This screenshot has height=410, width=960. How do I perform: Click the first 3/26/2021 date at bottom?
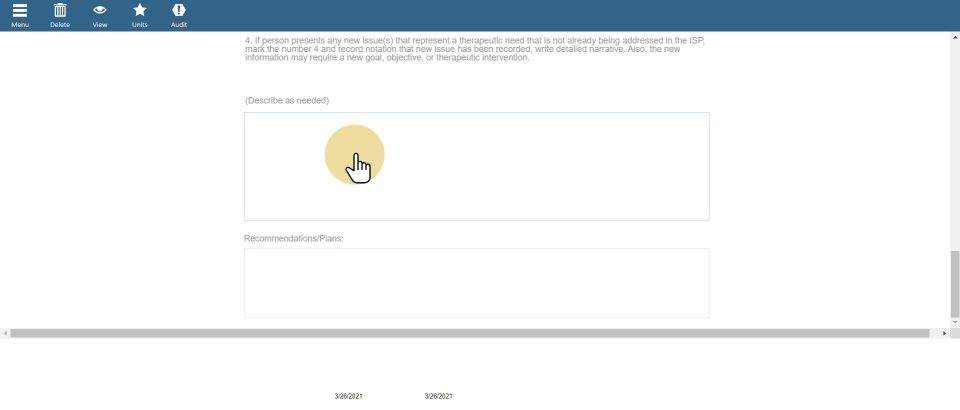coord(348,397)
